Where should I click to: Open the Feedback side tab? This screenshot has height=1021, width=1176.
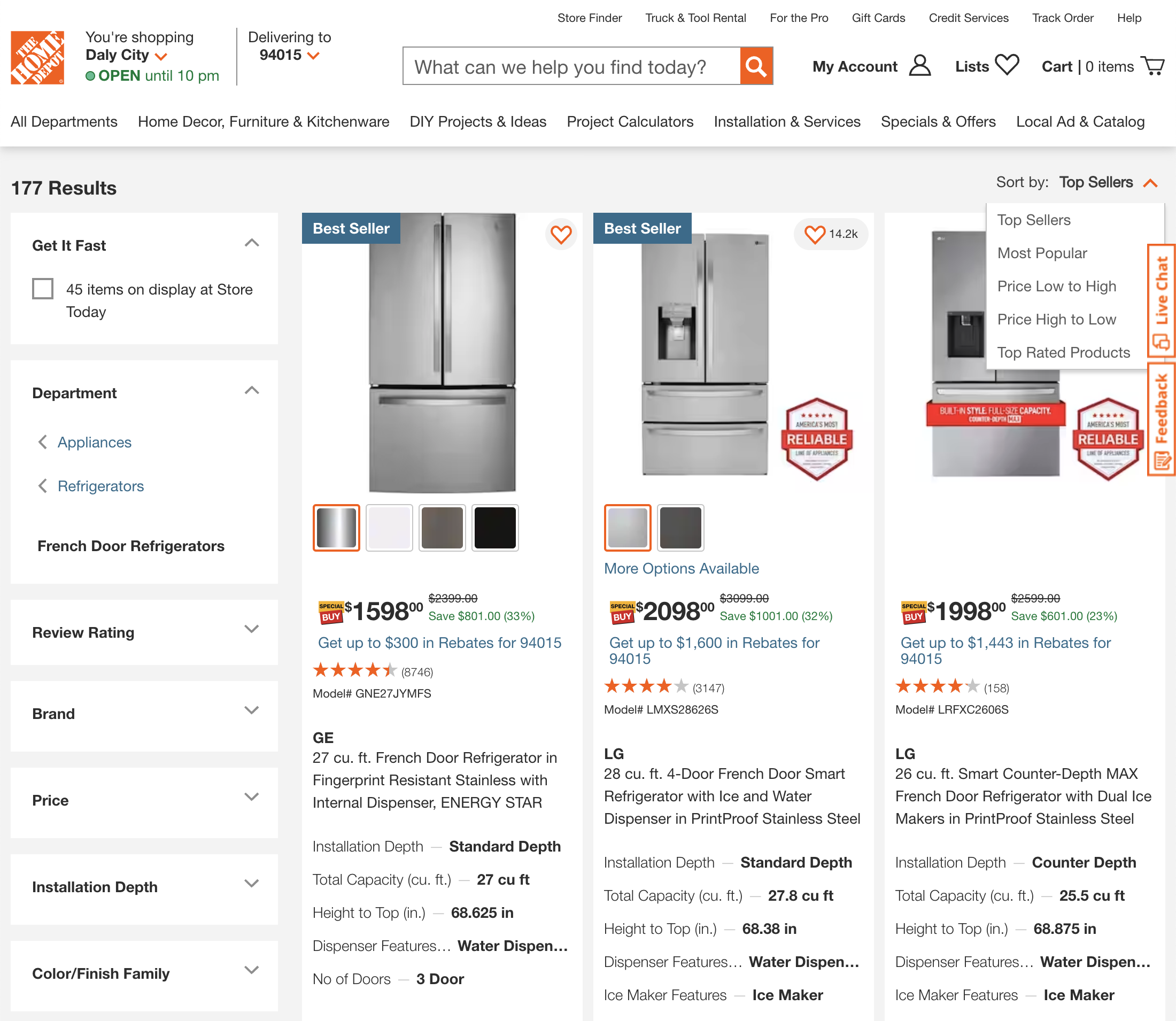(1162, 416)
